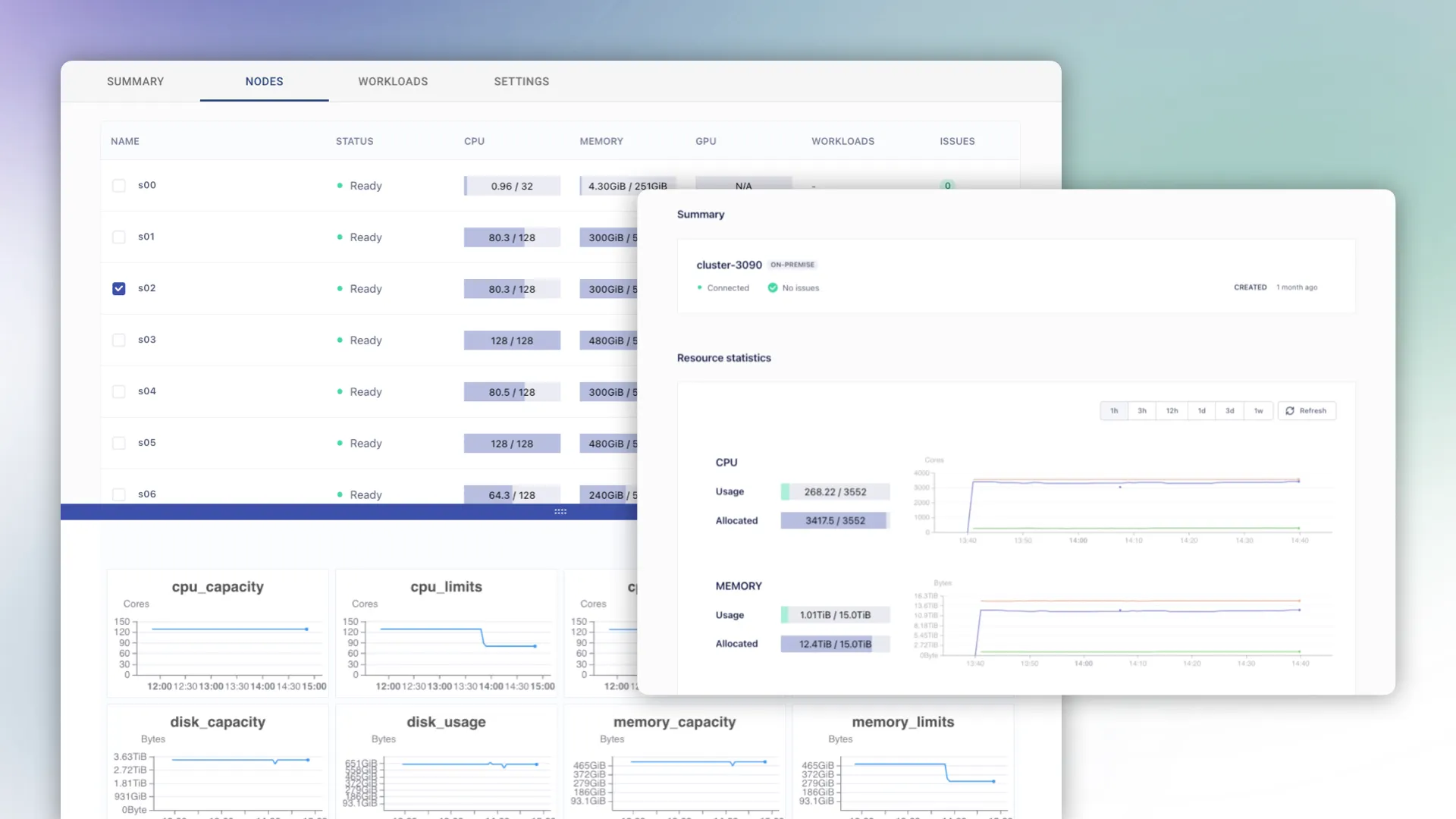This screenshot has width=1456, height=819.
Task: Sort by the CPU column header
Action: point(474,142)
